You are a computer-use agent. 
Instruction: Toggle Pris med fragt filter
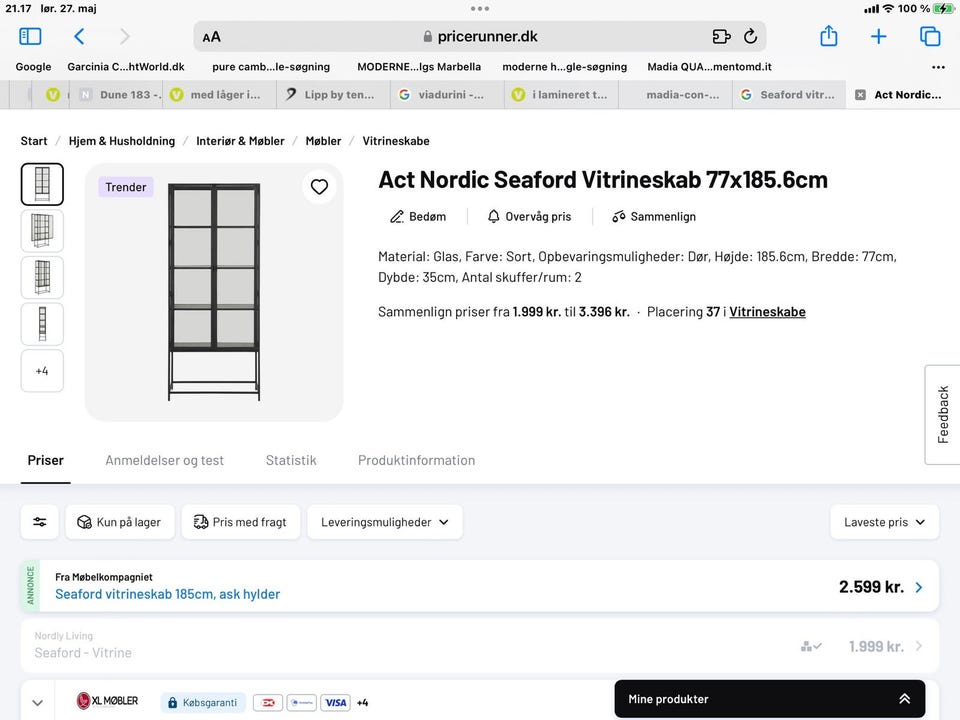click(x=240, y=522)
